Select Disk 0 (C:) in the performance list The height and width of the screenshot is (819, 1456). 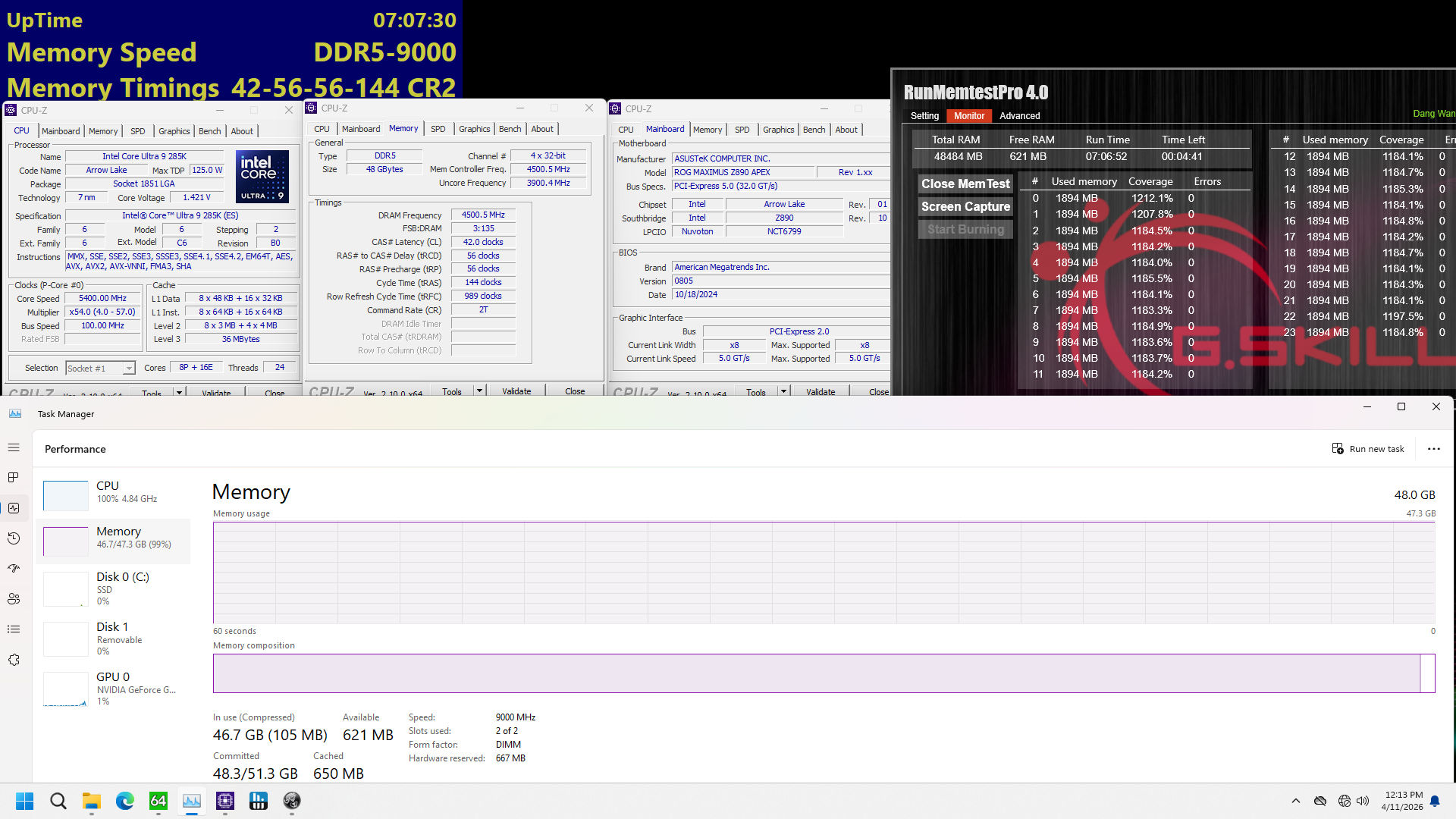(x=114, y=588)
